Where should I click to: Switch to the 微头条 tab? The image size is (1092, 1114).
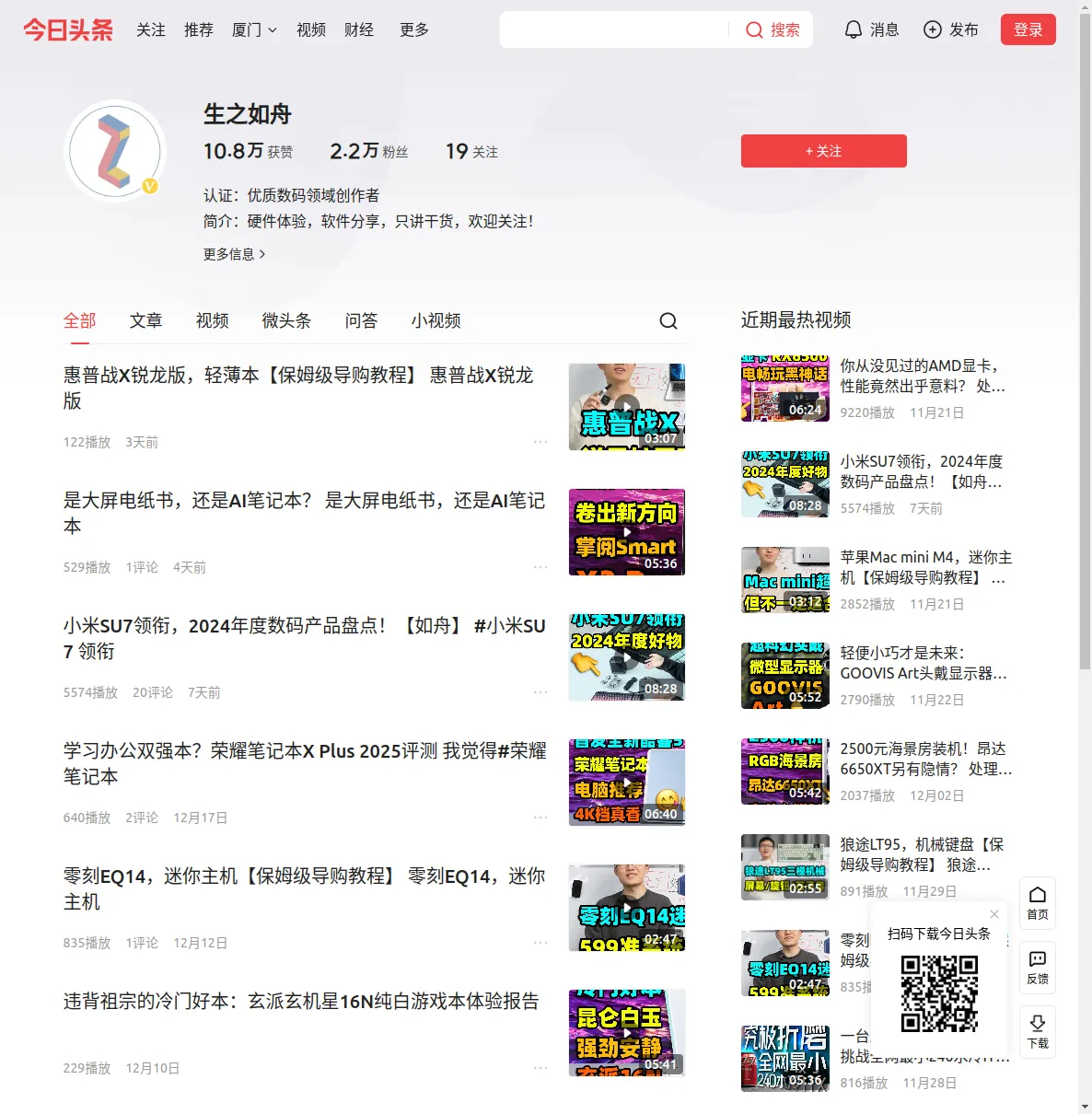pos(287,320)
